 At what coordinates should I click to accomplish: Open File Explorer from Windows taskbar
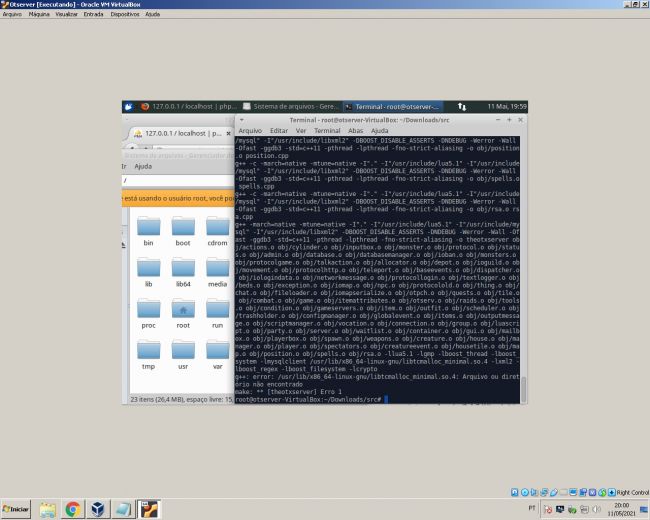click(x=48, y=509)
